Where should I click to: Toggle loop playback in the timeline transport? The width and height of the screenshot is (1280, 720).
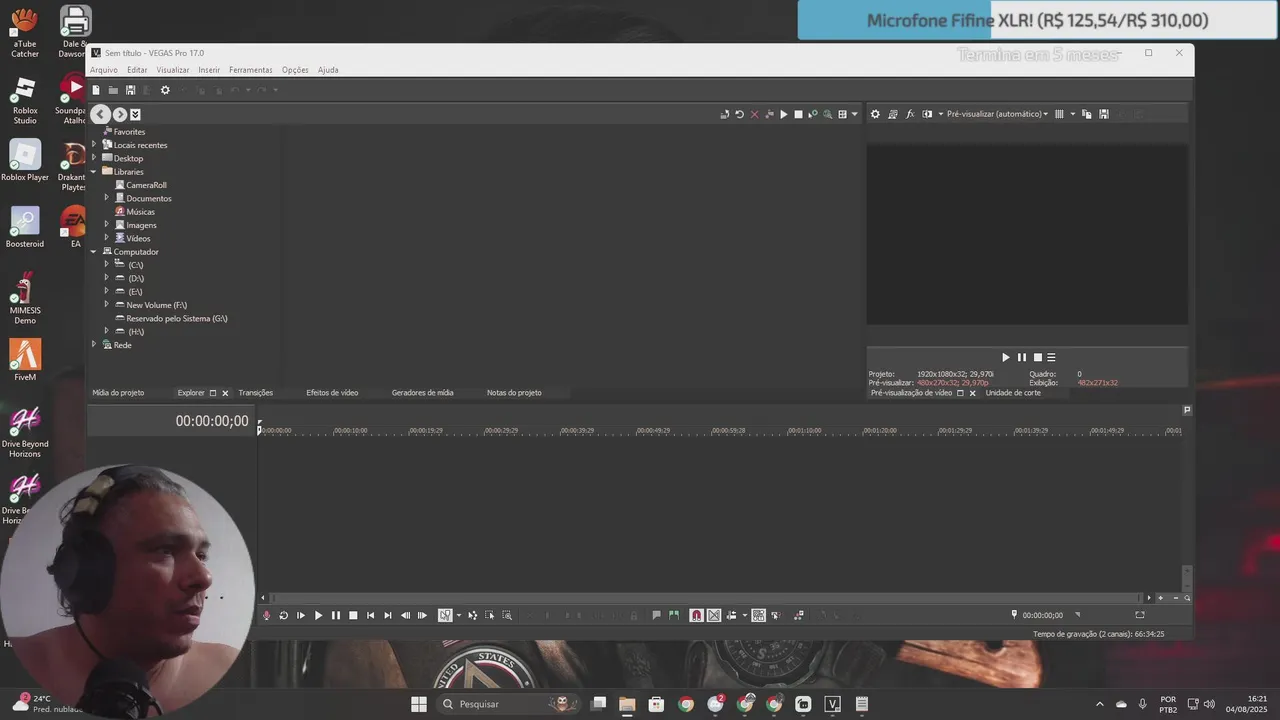[283, 615]
